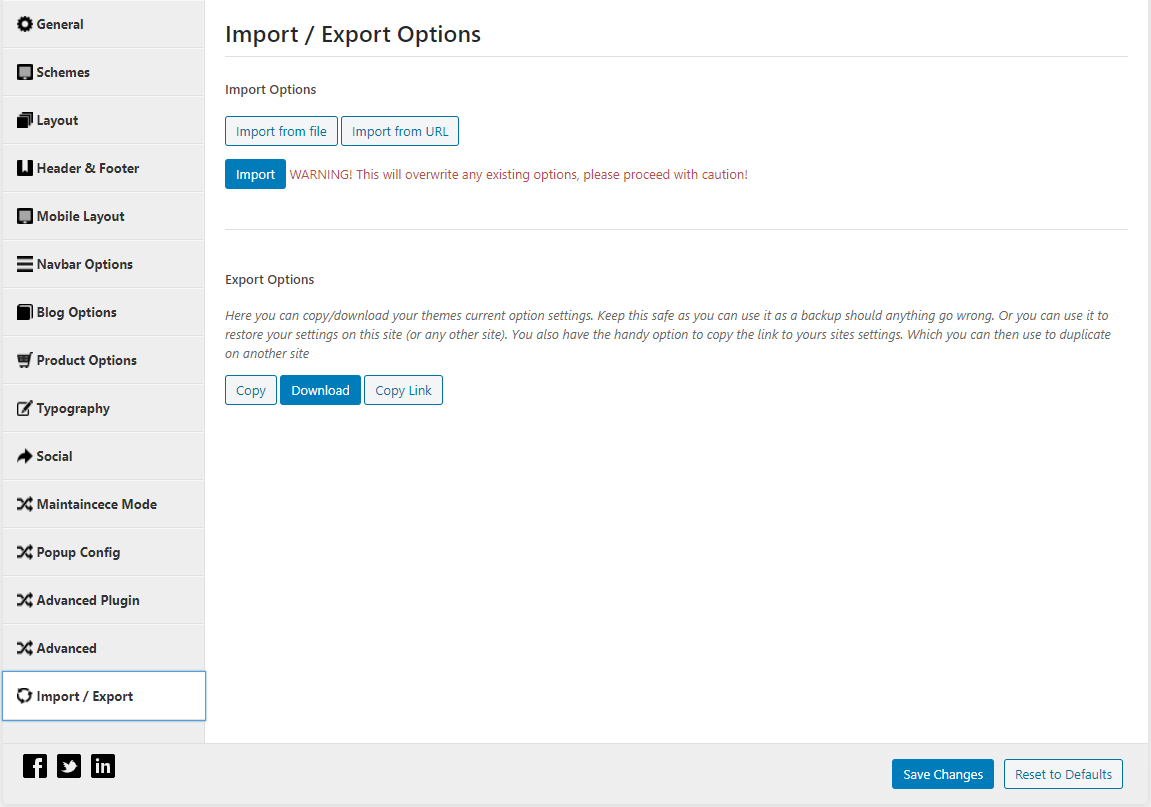
Task: Open the Twitter icon link
Action: 69,766
